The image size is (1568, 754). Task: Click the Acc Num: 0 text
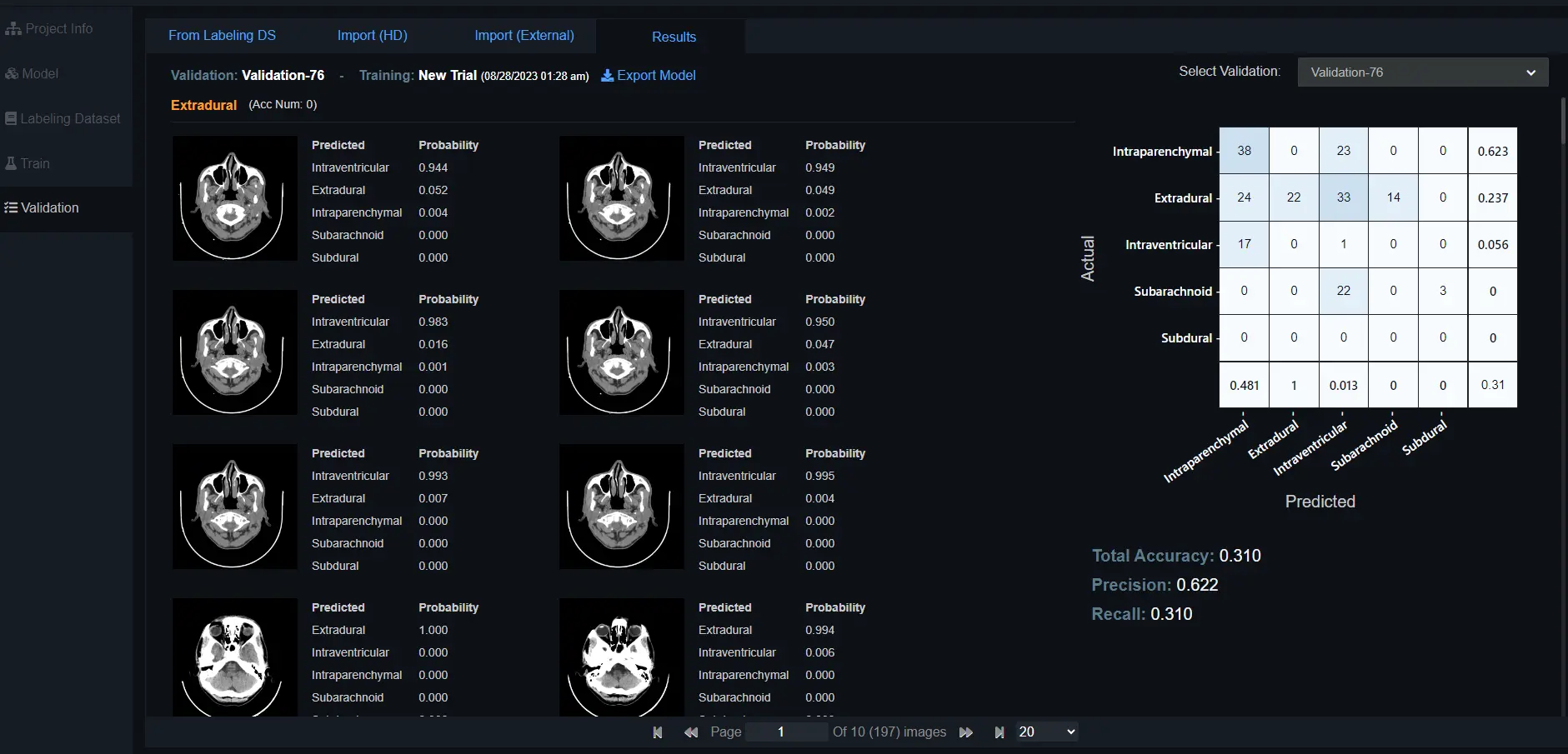283,104
